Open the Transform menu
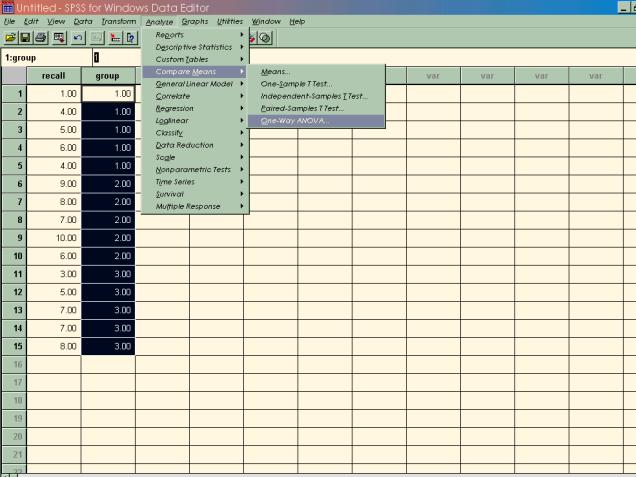This screenshot has height=477, width=636. click(118, 21)
